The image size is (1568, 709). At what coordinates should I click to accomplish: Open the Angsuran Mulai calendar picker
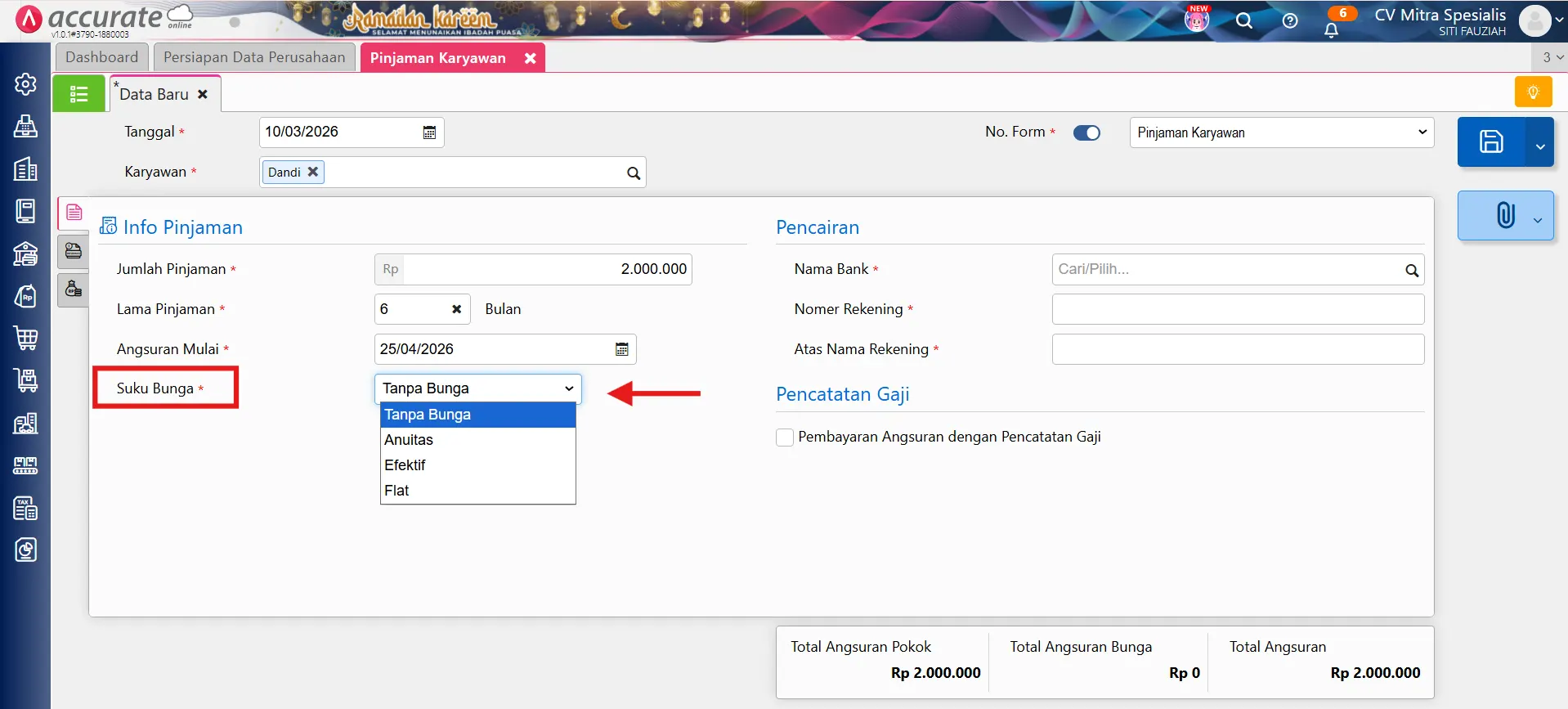621,349
